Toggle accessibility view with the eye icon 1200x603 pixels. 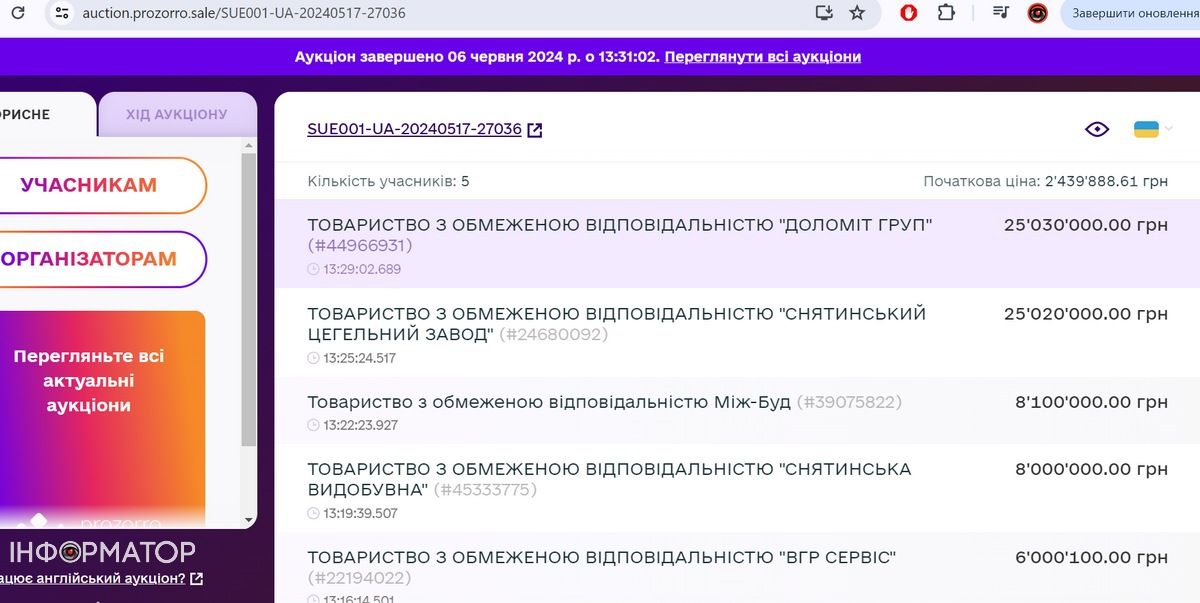point(1096,129)
